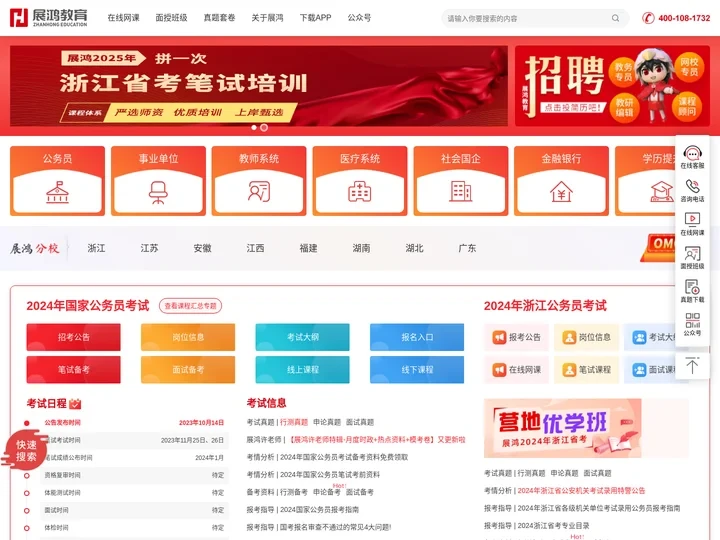Viewport: 720px width, 540px height.
Task: Click the 快速搜索 floating badge
Action: pos(25,450)
